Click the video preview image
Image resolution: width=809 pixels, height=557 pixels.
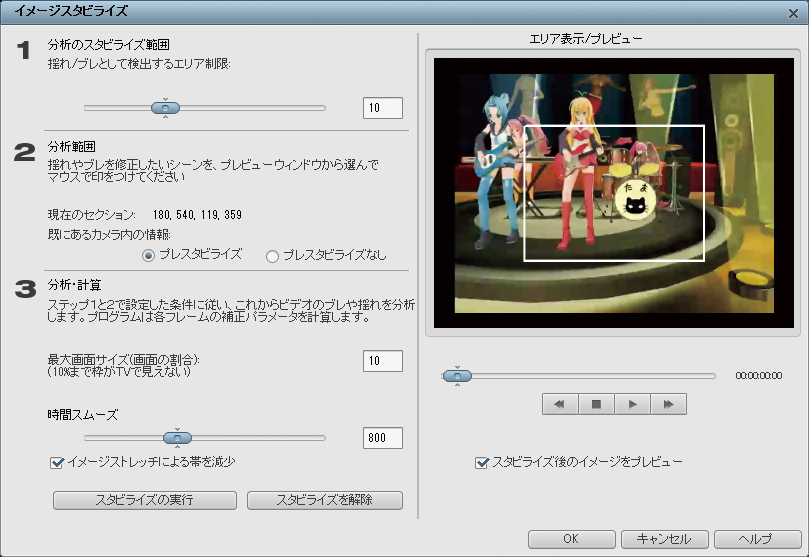(x=613, y=193)
